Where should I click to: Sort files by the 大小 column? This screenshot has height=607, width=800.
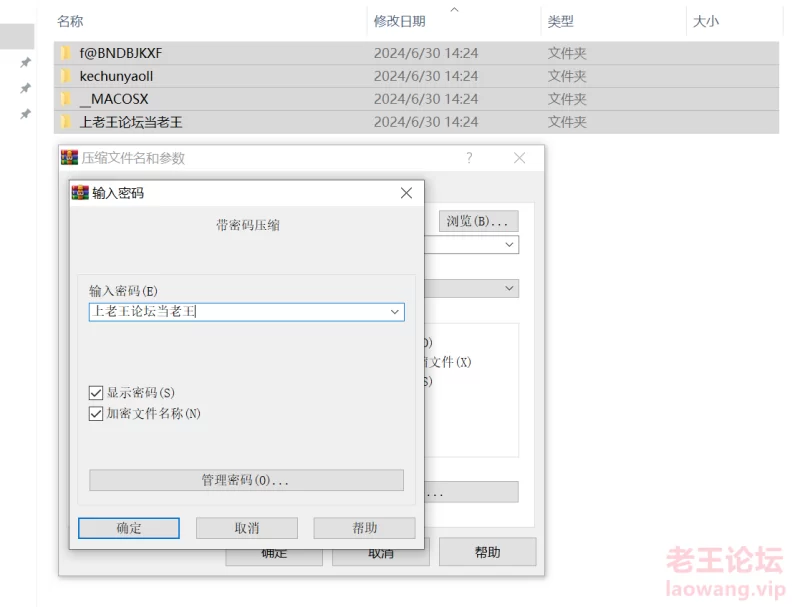[706, 21]
